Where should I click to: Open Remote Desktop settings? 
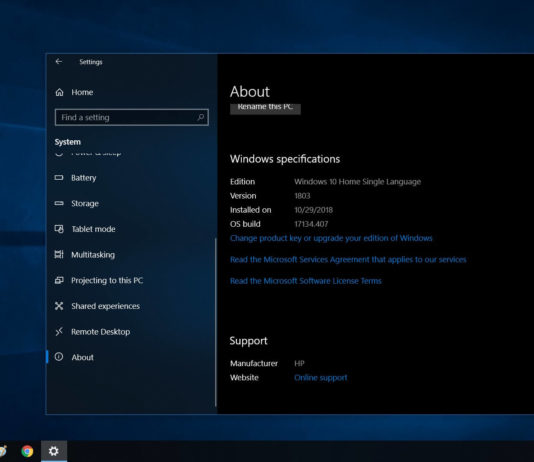click(x=100, y=332)
